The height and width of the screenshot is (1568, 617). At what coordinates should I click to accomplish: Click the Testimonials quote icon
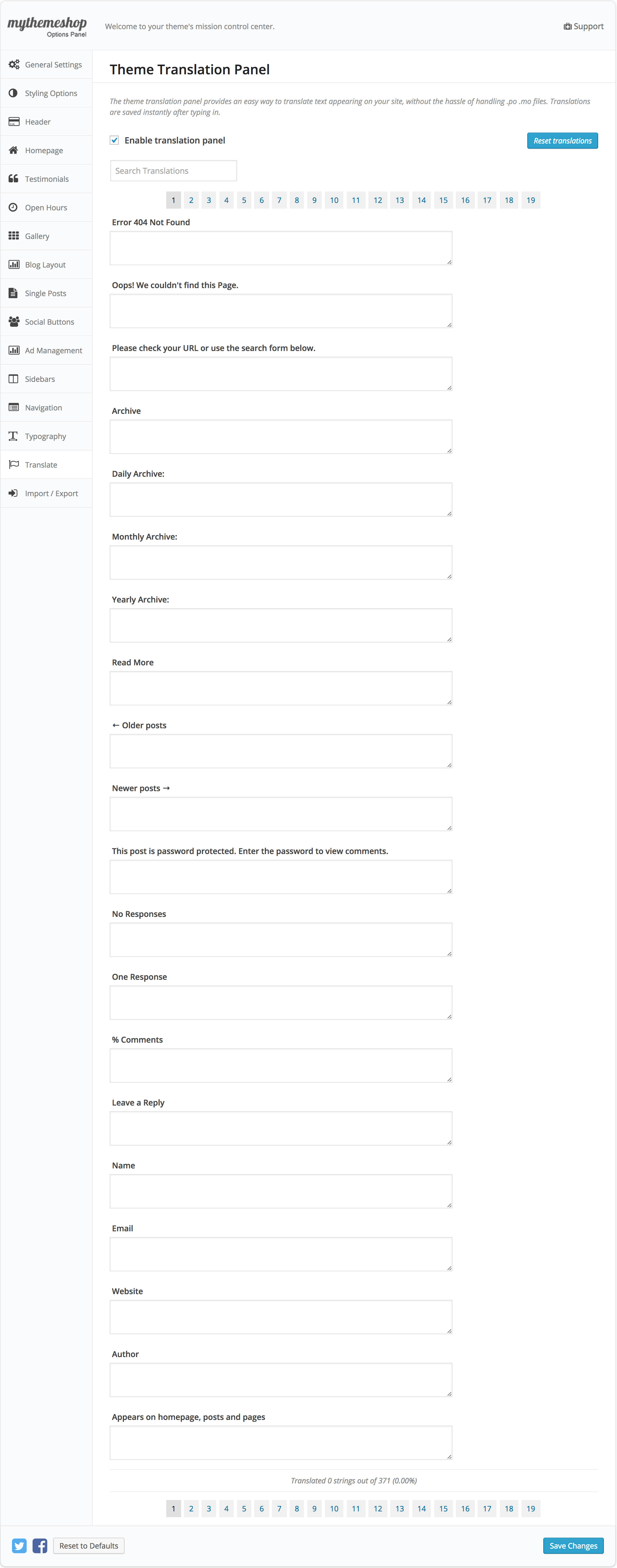click(13, 179)
